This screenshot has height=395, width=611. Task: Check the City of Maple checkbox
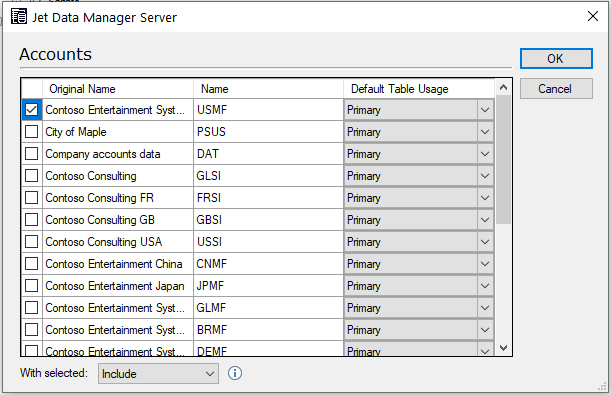[32, 132]
